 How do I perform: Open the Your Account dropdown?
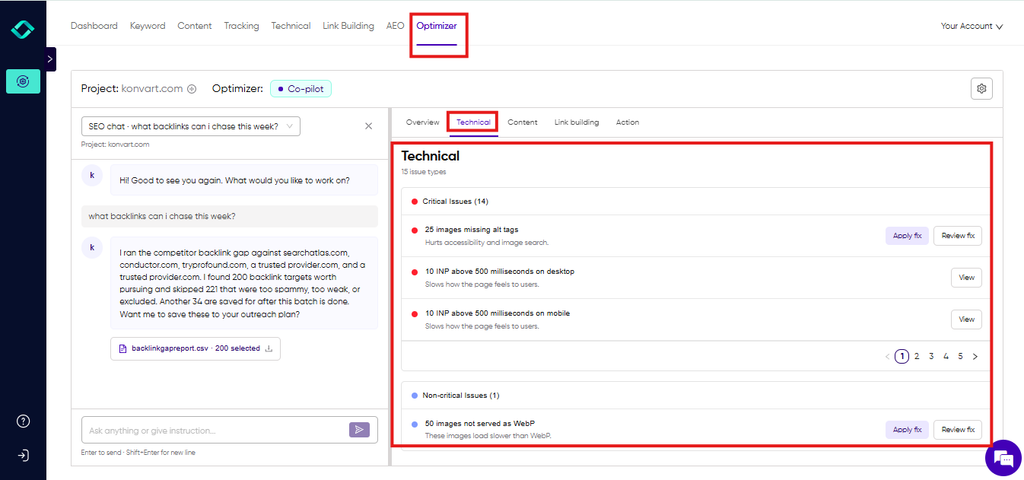tap(971, 26)
